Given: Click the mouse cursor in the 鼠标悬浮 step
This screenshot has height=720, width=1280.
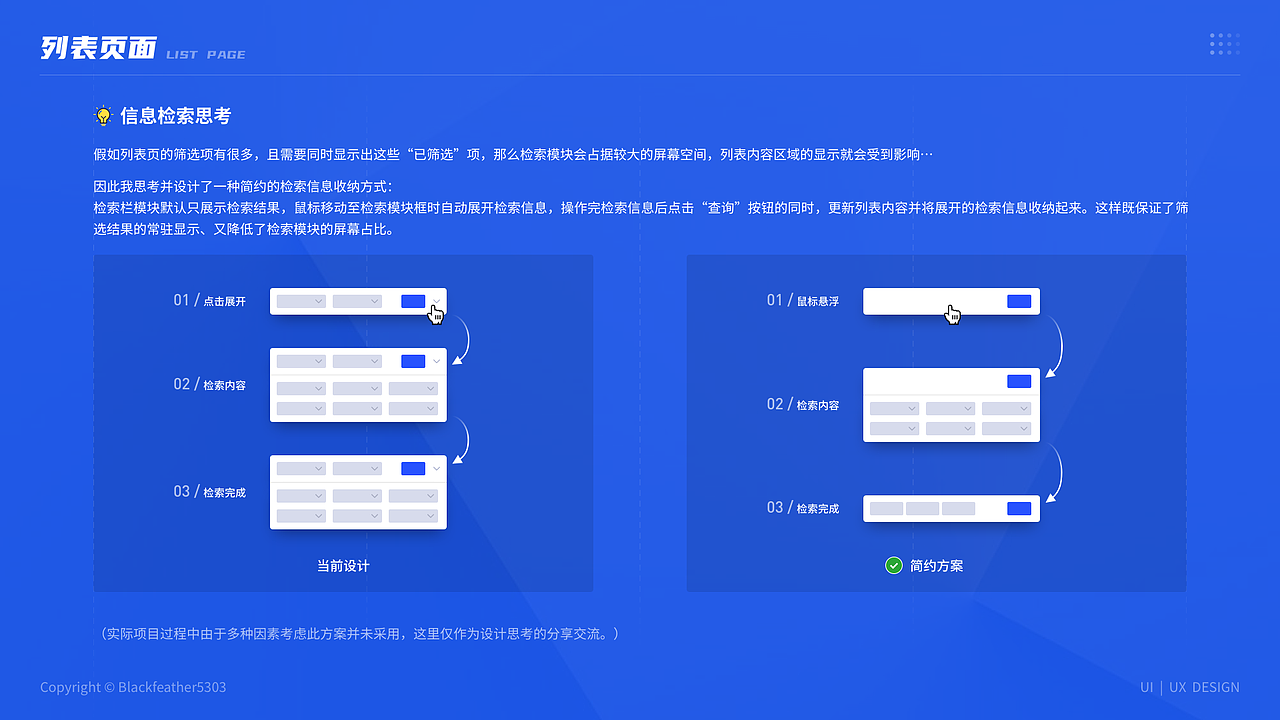Looking at the screenshot, I should tap(952, 313).
